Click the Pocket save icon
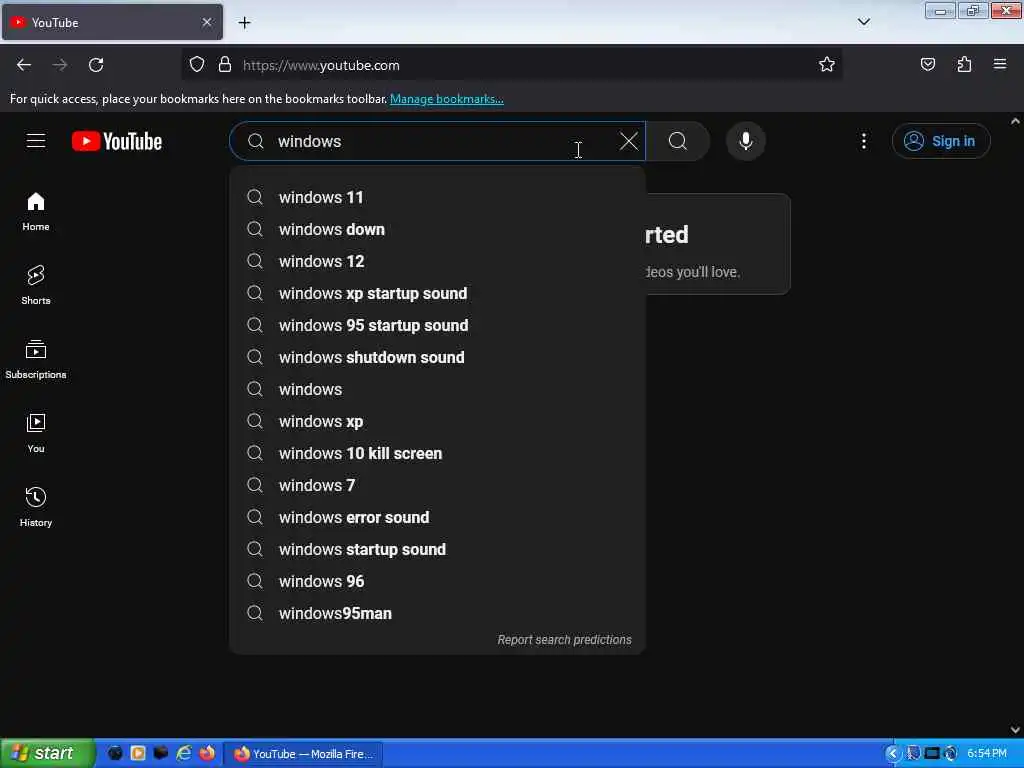Screen dimensions: 1024x768 927,65
